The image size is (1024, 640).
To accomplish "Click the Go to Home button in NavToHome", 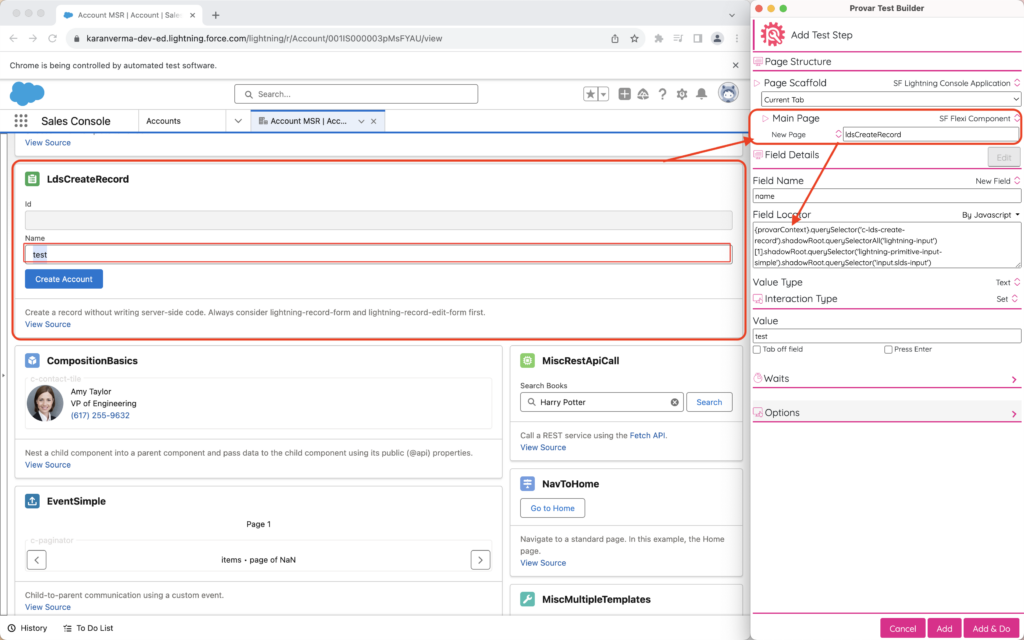I will pyautogui.click(x=551, y=507).
